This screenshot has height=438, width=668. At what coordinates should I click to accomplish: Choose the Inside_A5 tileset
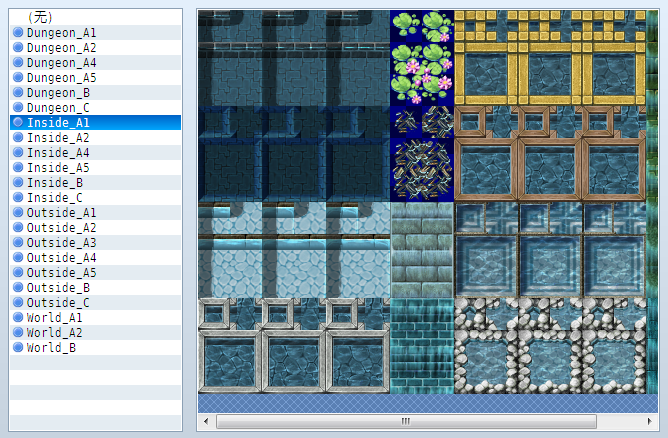click(95, 167)
